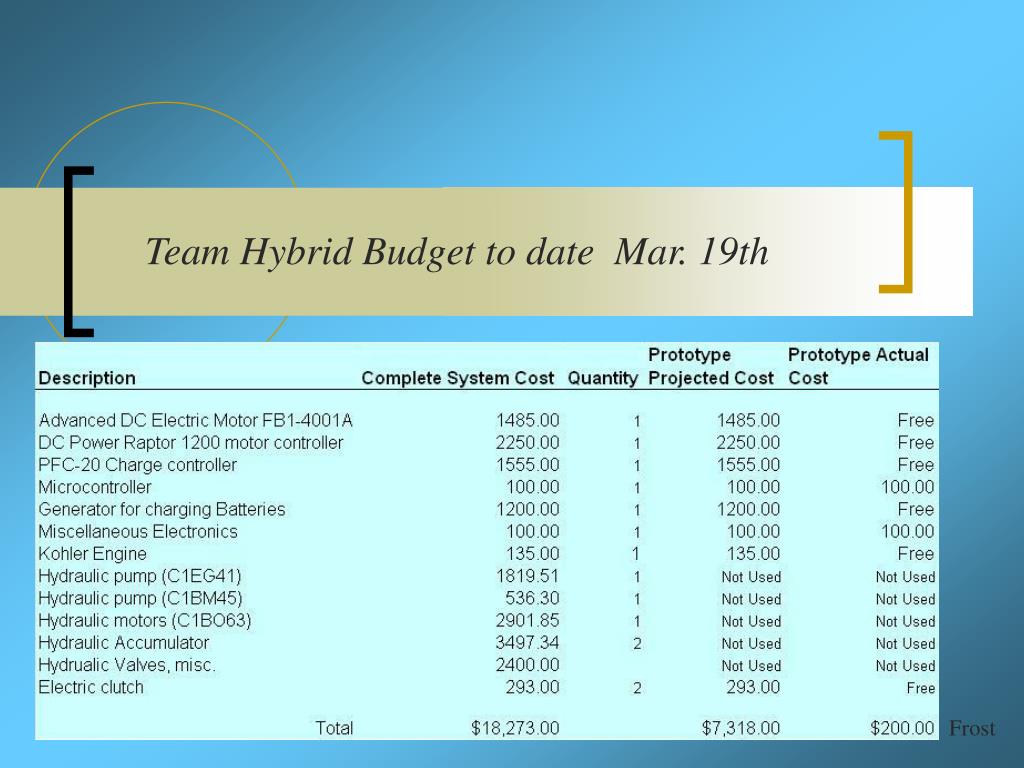1024x768 pixels.
Task: Click system cost 536.30 for pump C1BM45
Action: point(532,598)
